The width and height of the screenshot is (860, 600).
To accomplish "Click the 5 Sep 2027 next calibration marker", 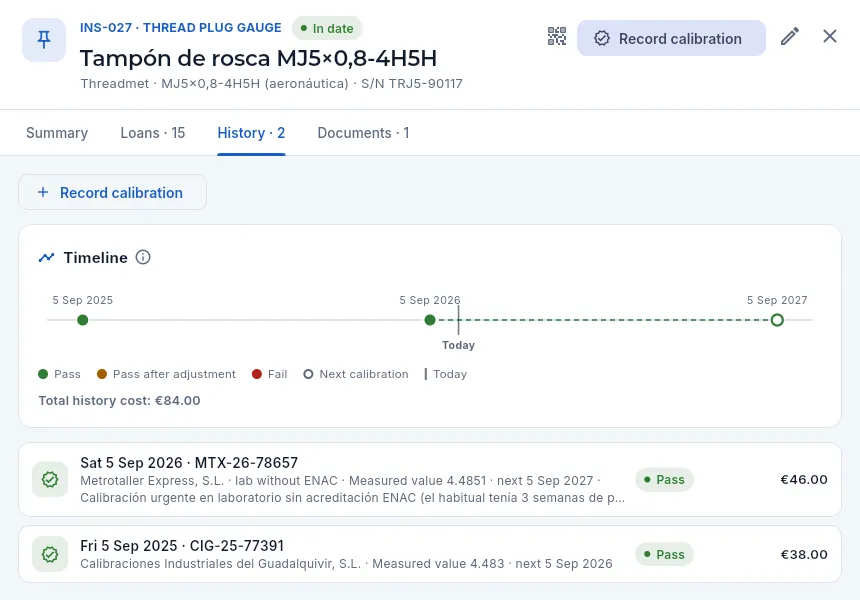I will point(777,320).
